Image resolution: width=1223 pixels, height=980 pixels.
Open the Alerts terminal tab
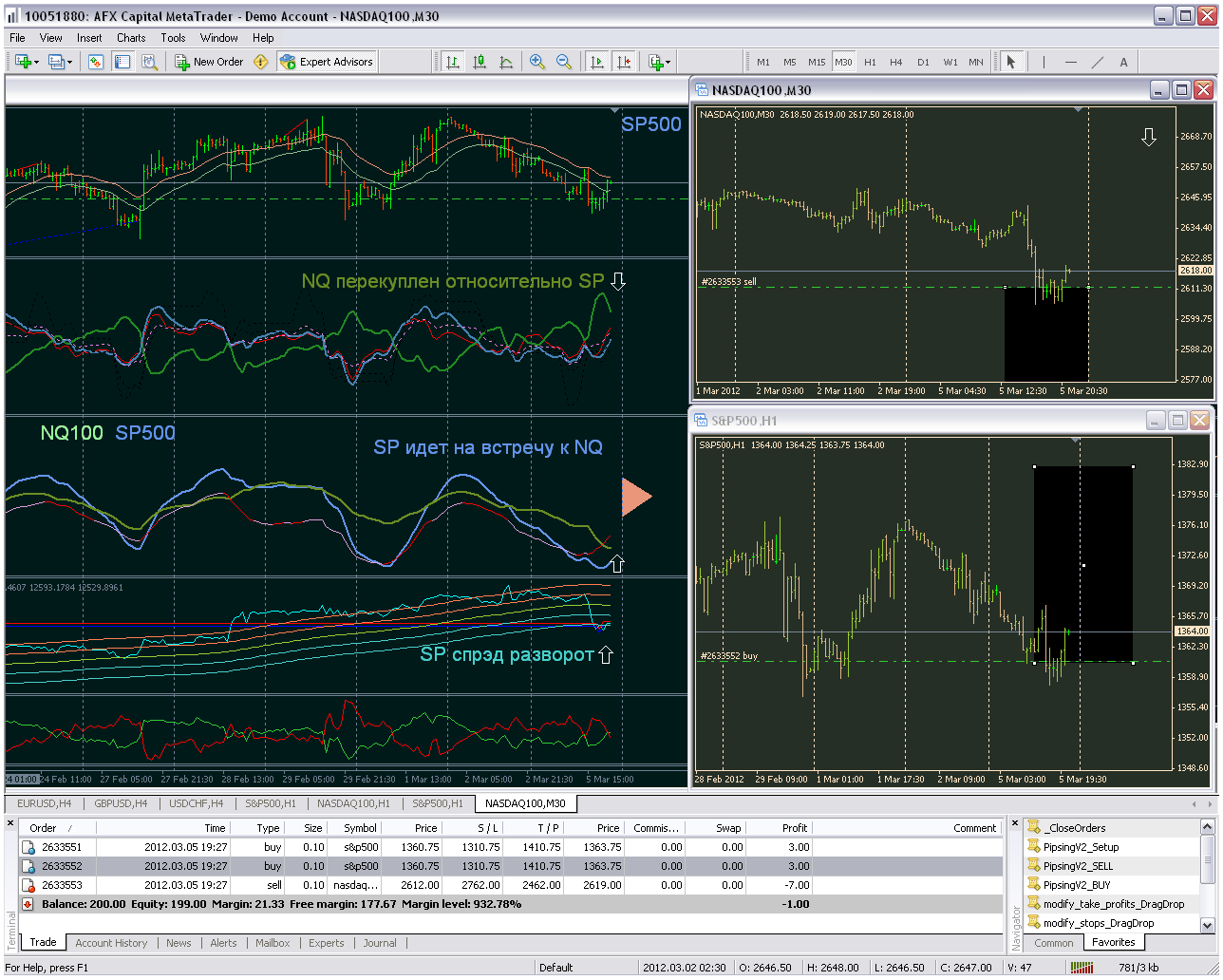[223, 943]
